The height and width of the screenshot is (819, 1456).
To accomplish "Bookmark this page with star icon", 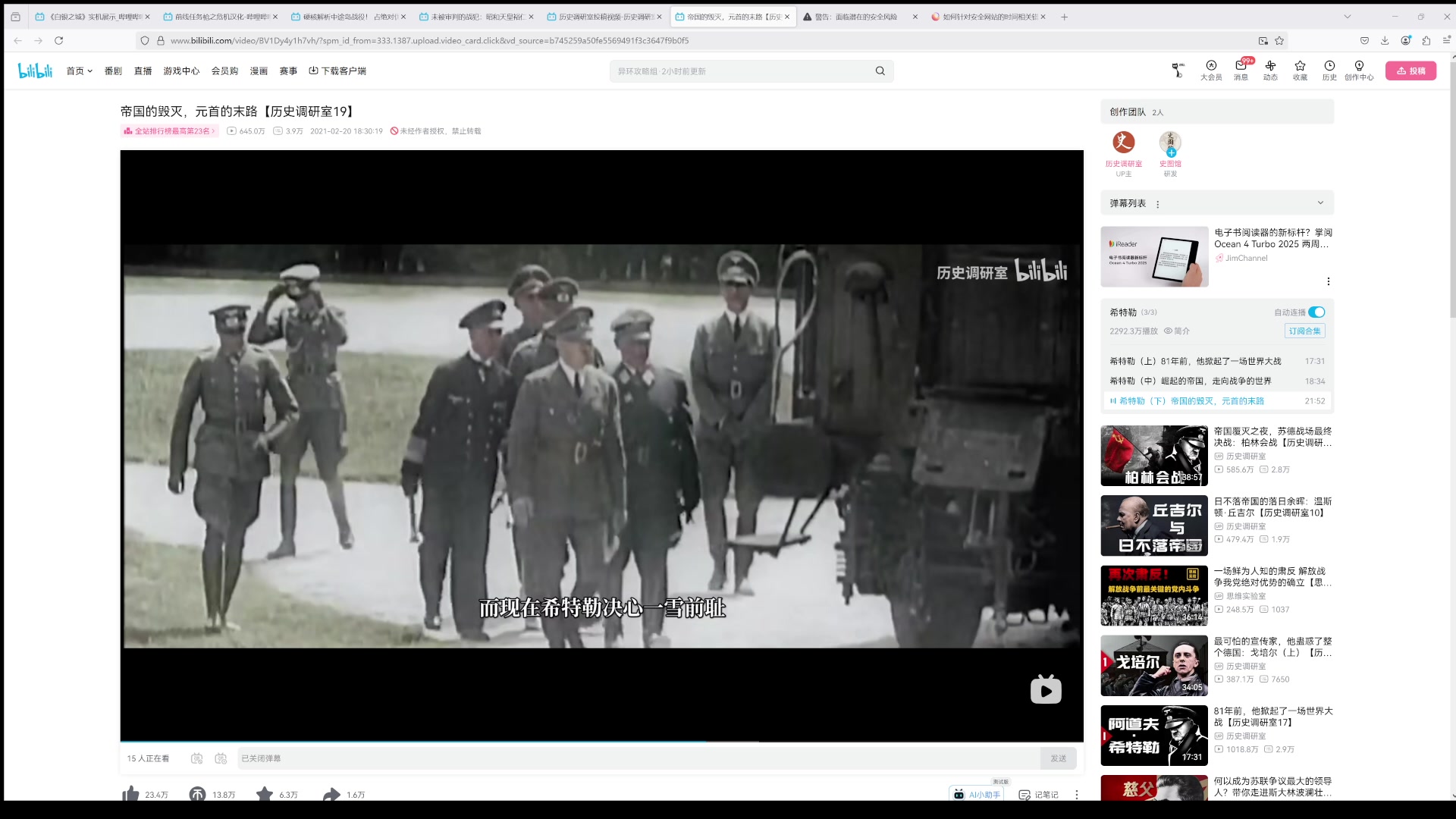I will point(1279,40).
